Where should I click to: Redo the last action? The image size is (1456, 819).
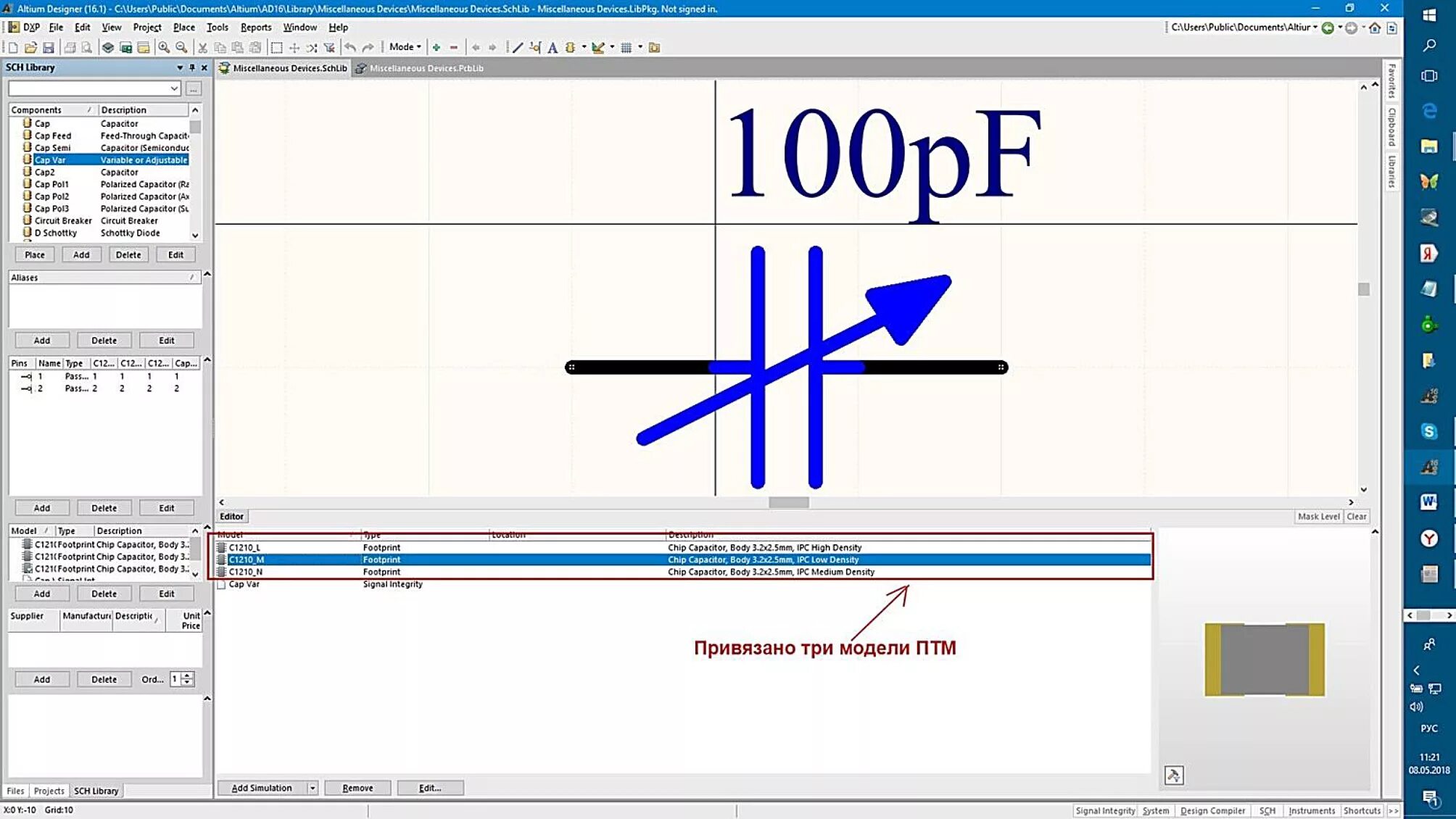(366, 46)
